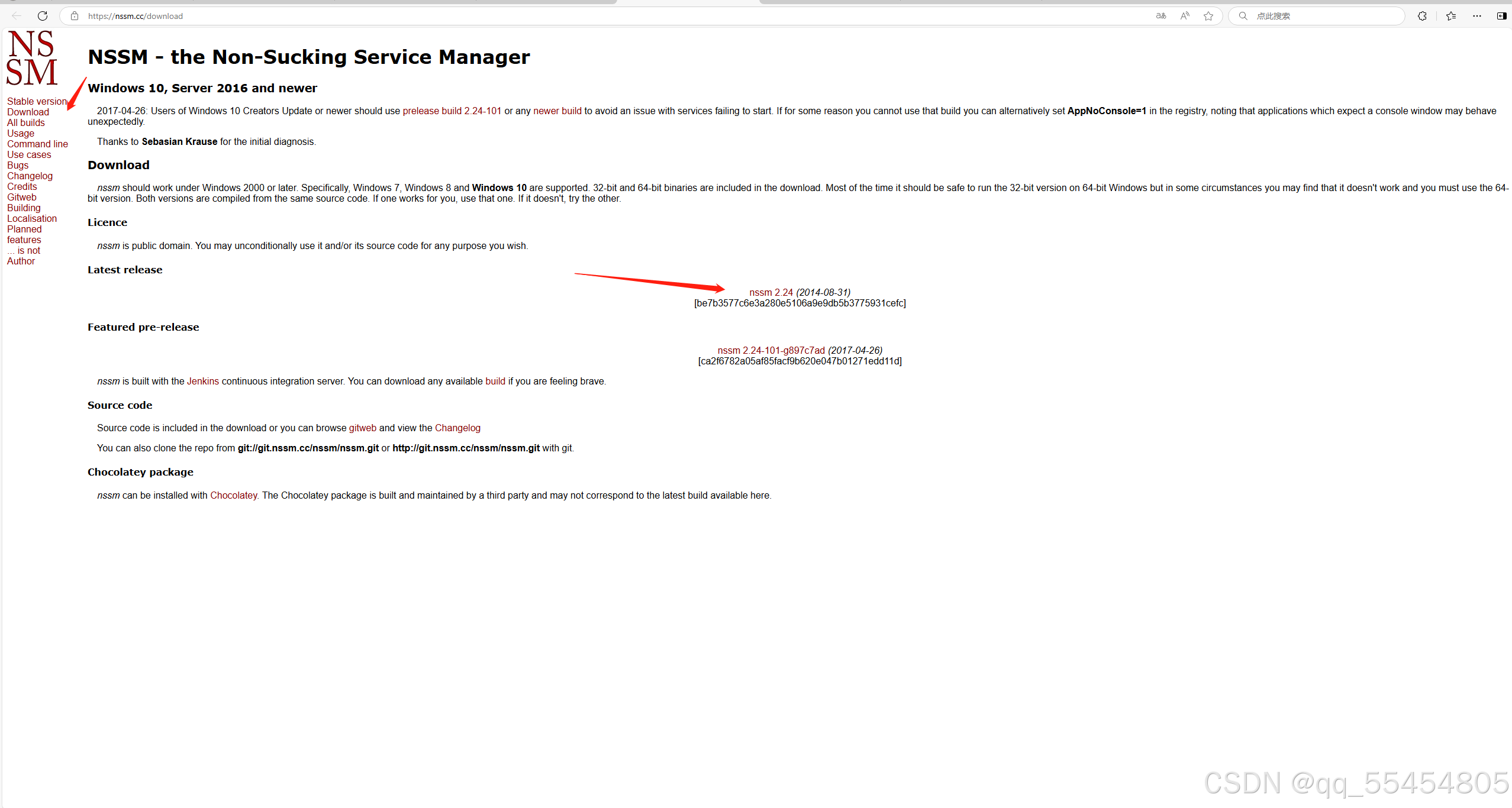
Task: Open the browser extensions puzzle icon
Action: (1422, 16)
